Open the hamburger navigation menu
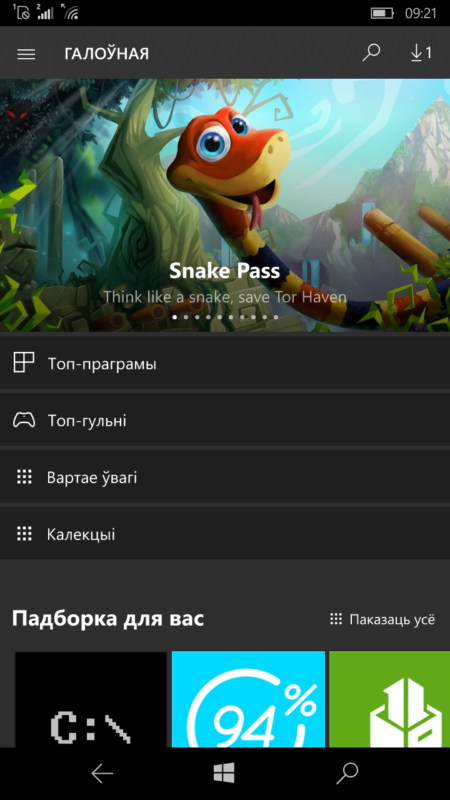 tap(26, 54)
